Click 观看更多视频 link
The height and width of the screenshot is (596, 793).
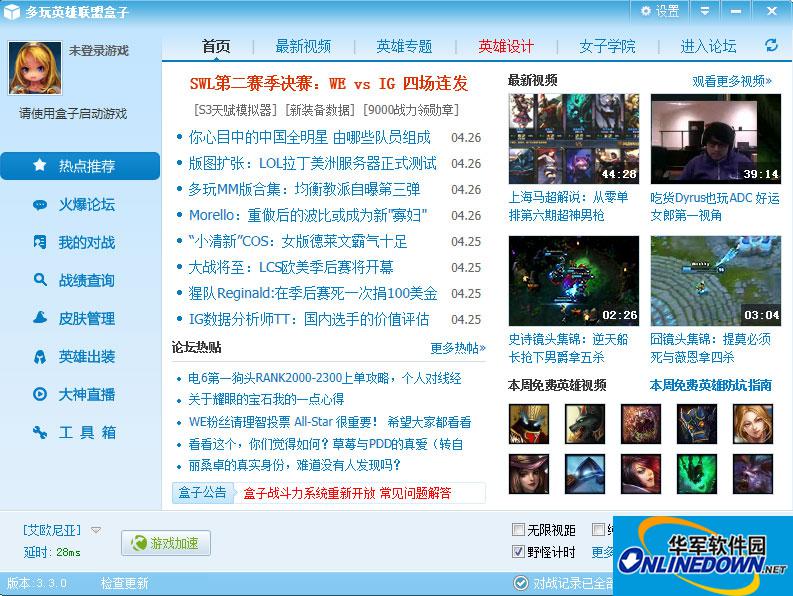[732, 81]
